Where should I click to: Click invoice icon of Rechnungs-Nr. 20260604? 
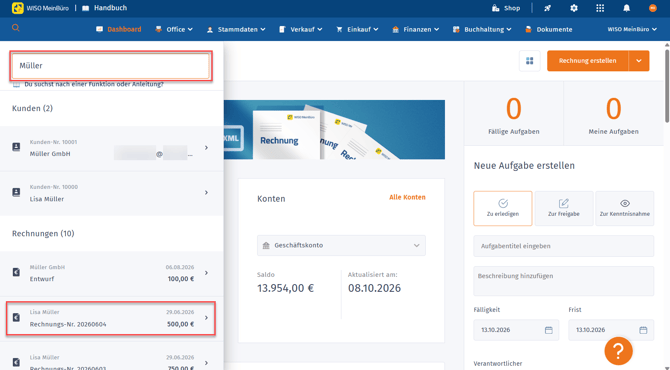click(x=16, y=317)
